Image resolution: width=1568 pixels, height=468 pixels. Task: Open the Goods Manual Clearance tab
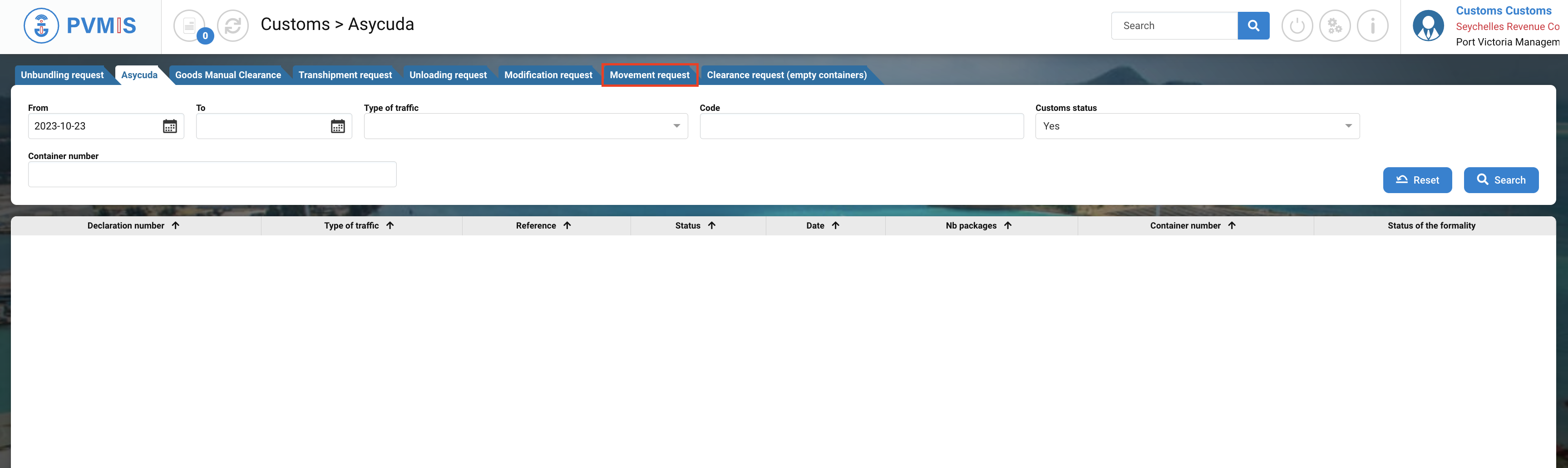[227, 75]
